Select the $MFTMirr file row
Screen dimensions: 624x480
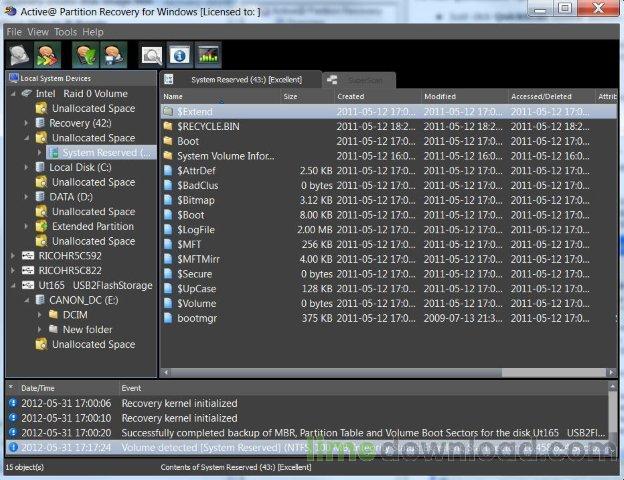click(x=389, y=259)
